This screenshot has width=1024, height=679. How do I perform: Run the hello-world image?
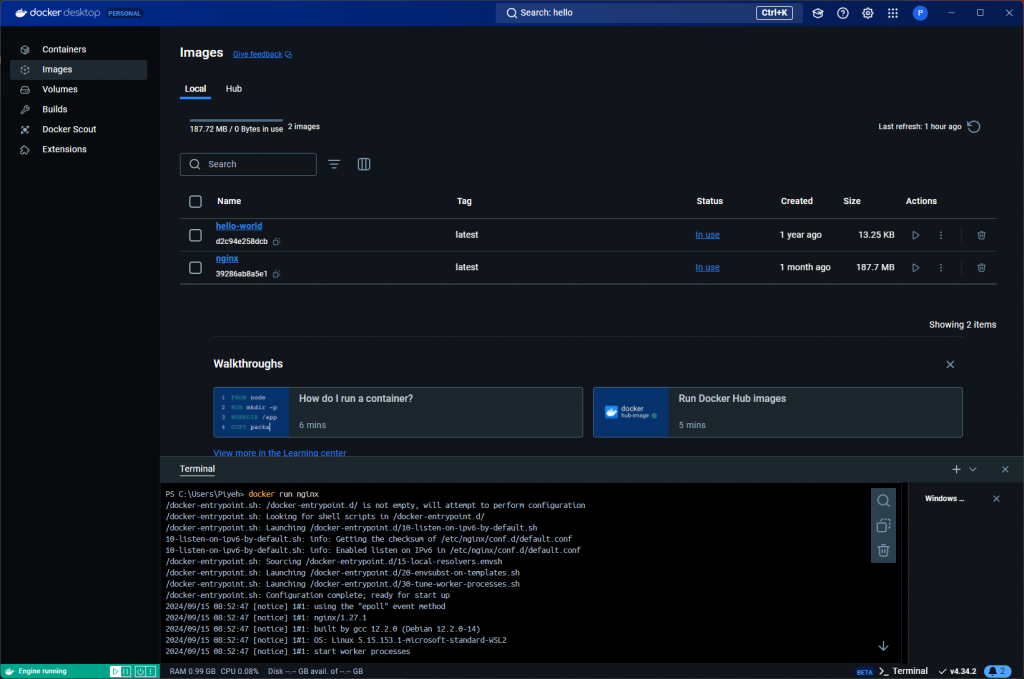[x=916, y=235]
